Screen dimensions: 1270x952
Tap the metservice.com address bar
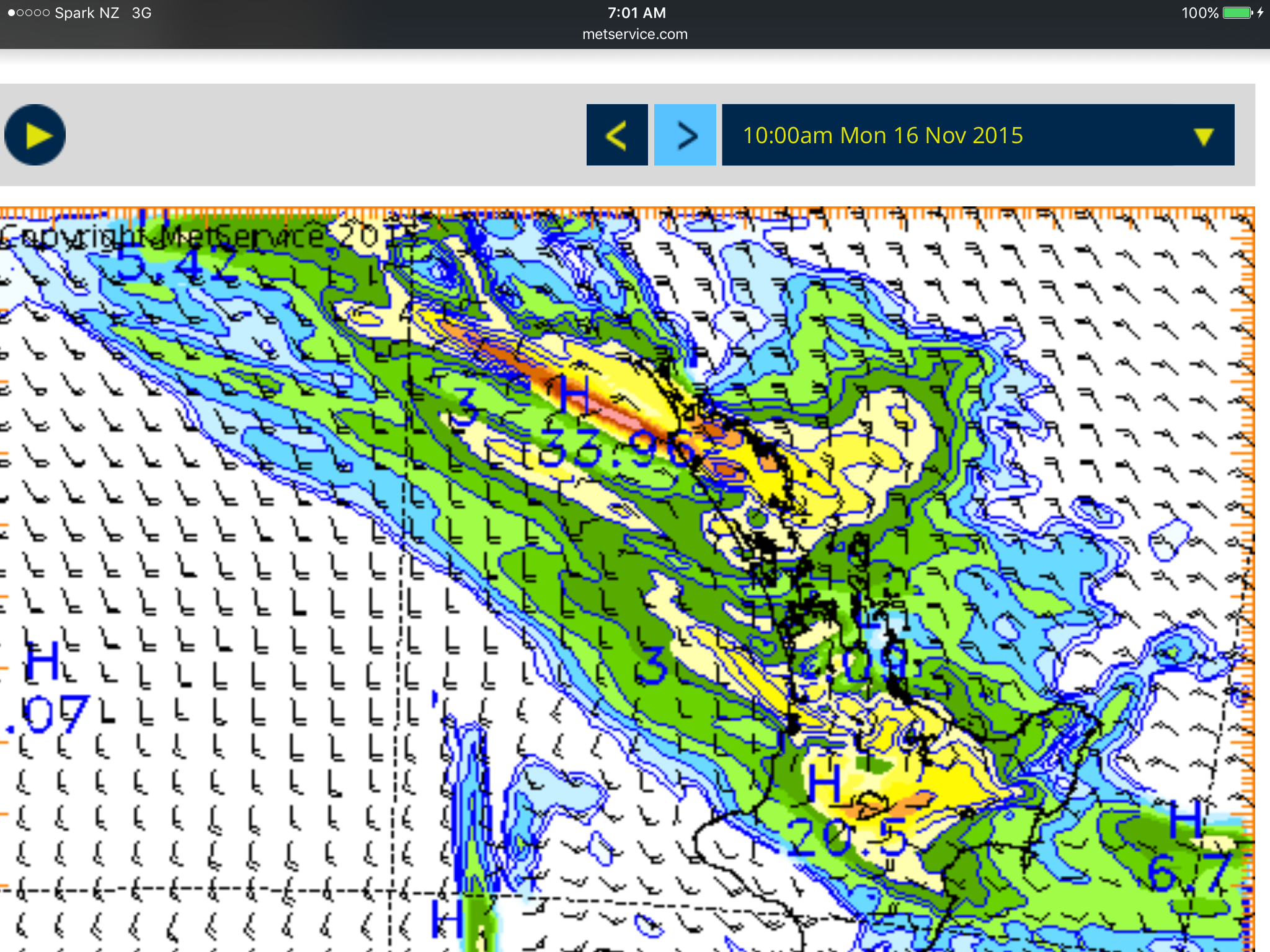(635, 34)
